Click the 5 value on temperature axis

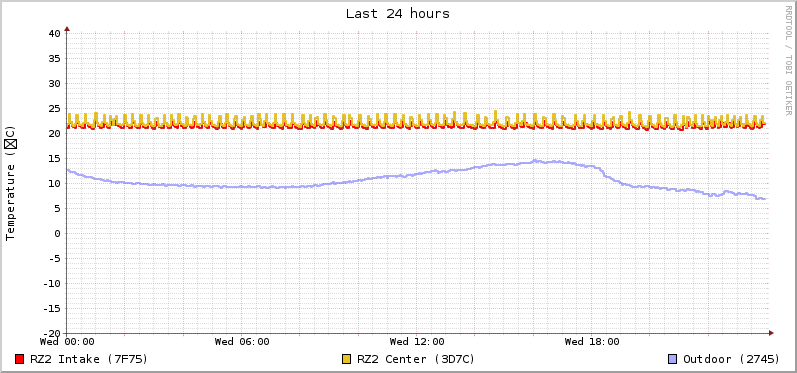58,208
